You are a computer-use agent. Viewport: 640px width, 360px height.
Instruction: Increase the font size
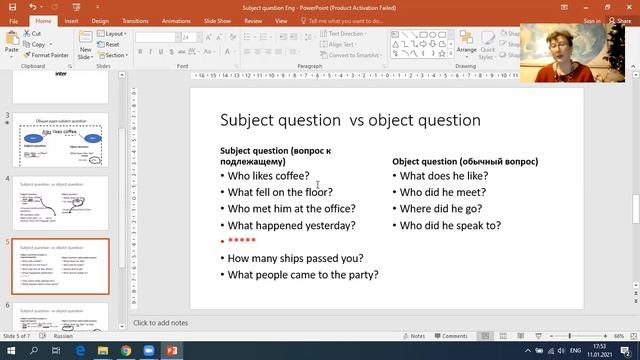[x=209, y=37]
